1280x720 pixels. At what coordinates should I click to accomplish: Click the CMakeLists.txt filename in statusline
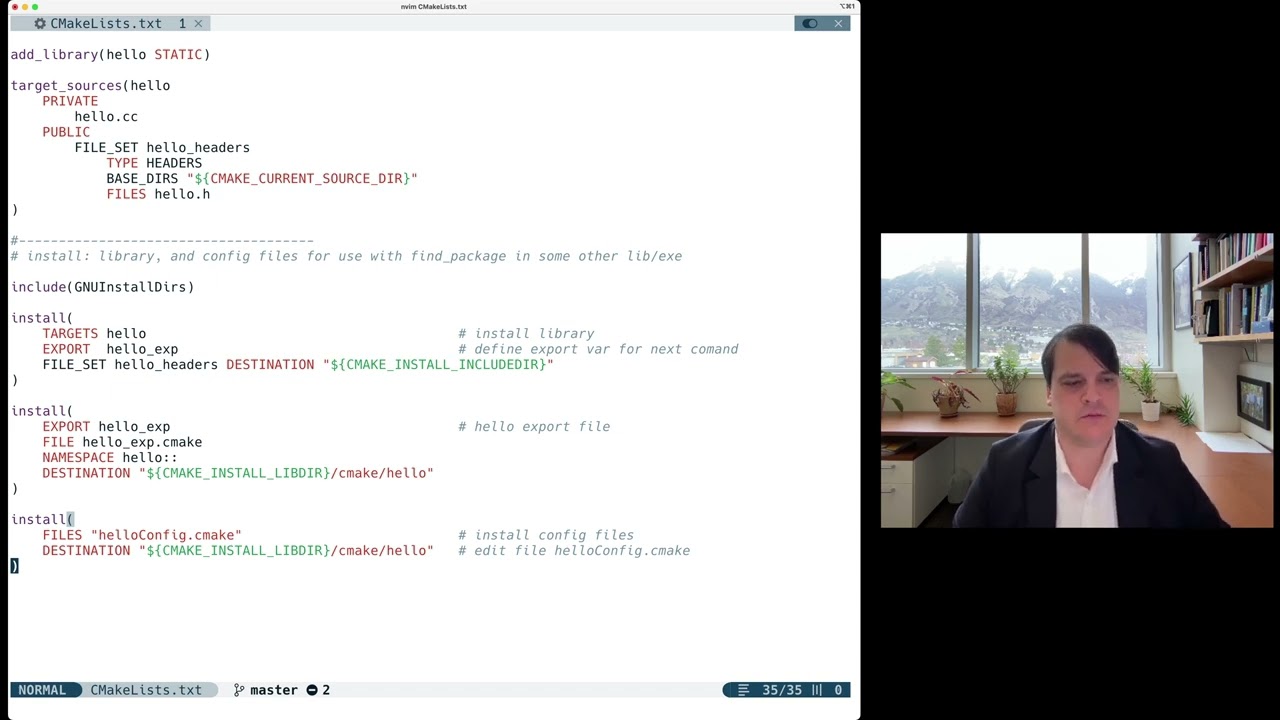146,690
